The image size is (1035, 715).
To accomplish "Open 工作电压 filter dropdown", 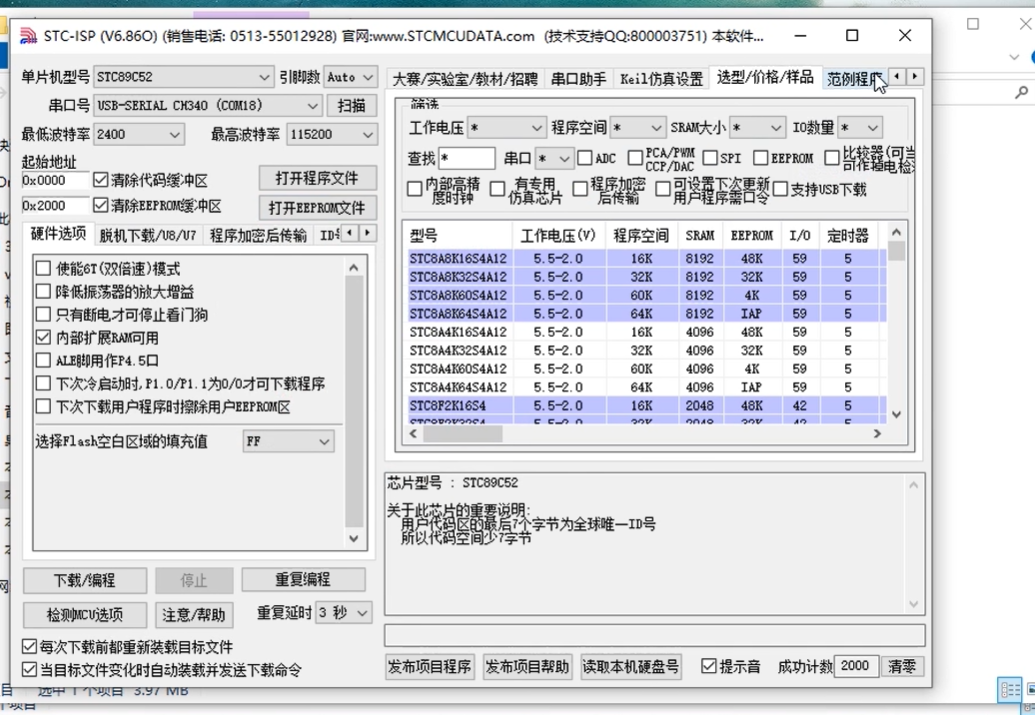I will [x=506, y=127].
